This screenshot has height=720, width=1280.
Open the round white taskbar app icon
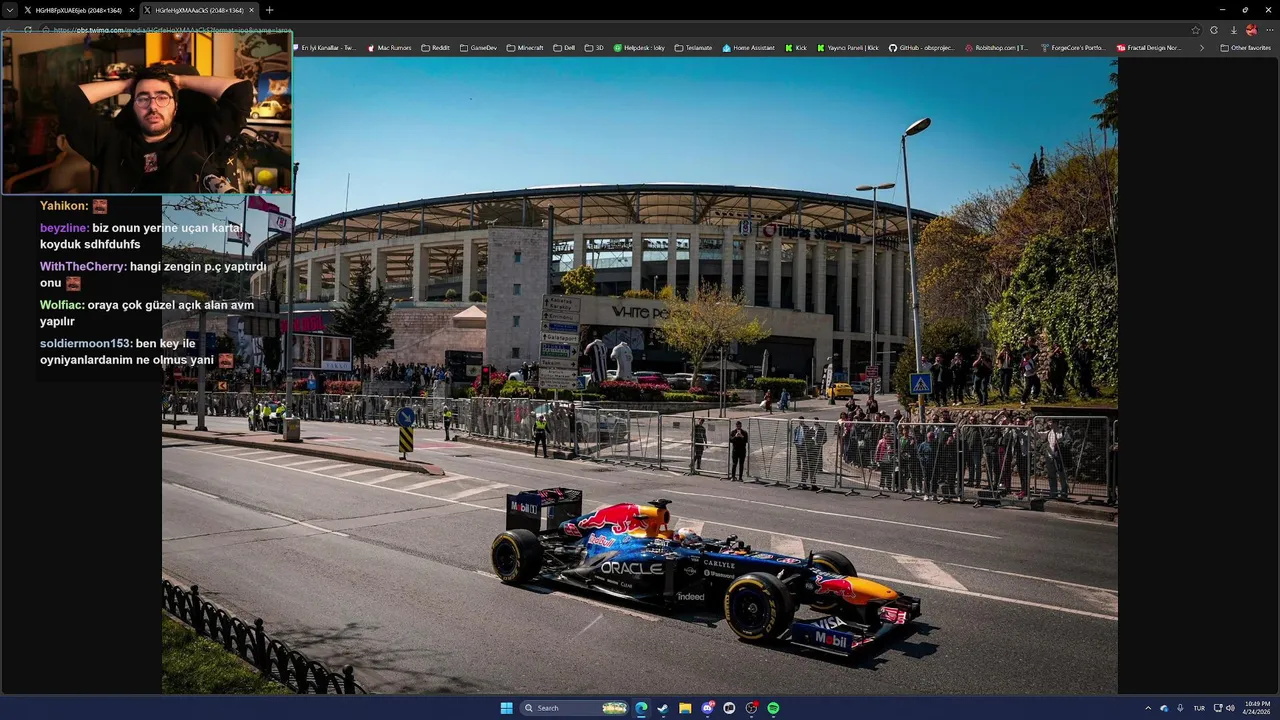tap(729, 708)
